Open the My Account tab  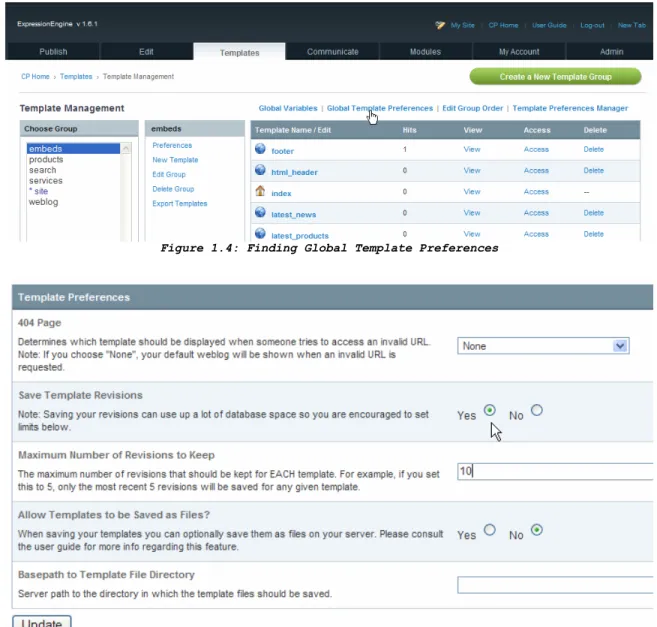point(519,52)
